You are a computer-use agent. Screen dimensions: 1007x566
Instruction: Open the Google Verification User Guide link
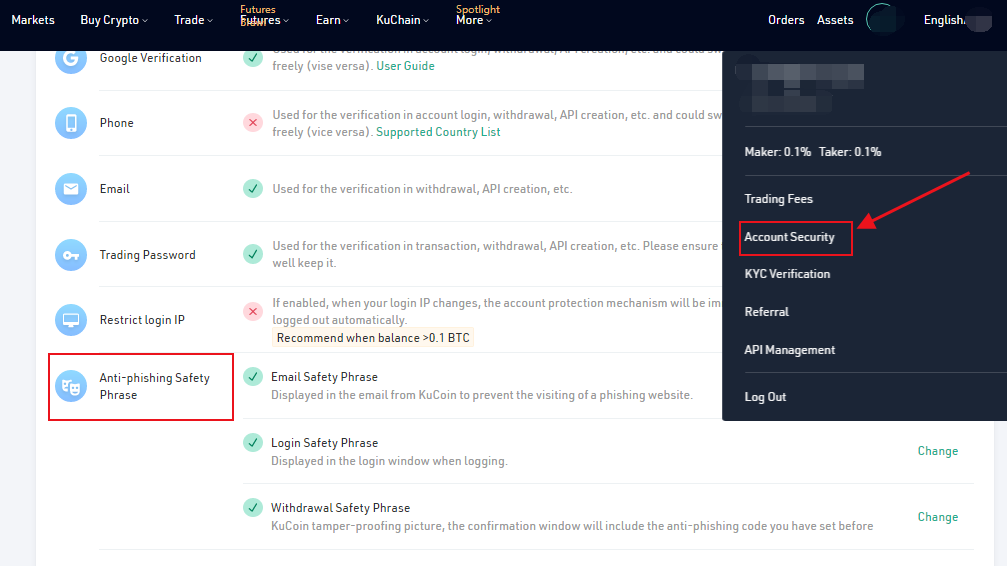click(405, 66)
